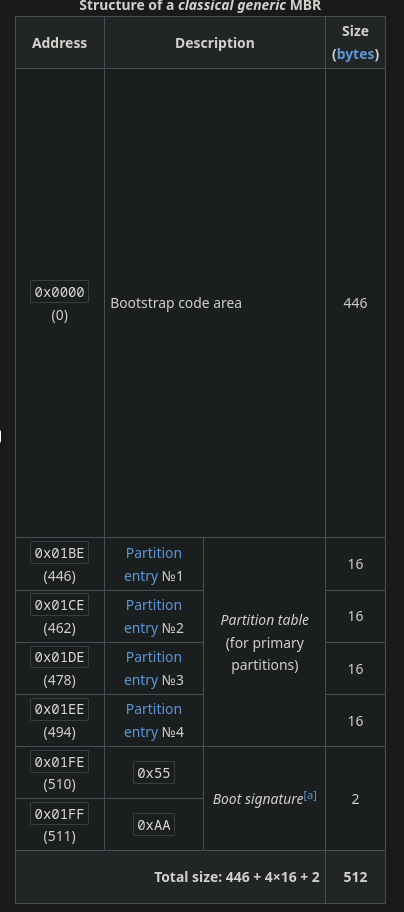The height and width of the screenshot is (912, 404).
Task: Click the Address column header
Action: (59, 43)
